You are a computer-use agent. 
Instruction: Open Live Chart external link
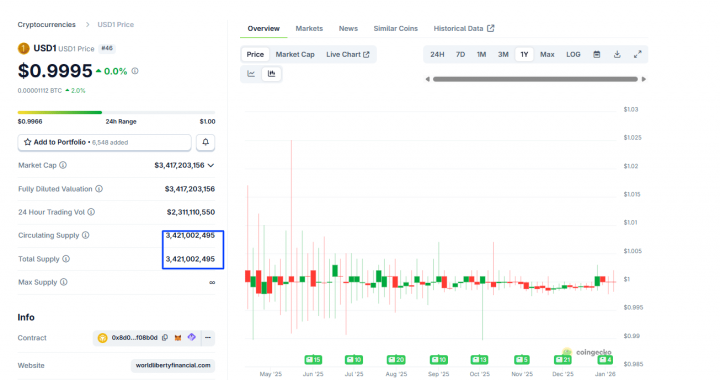click(x=348, y=55)
